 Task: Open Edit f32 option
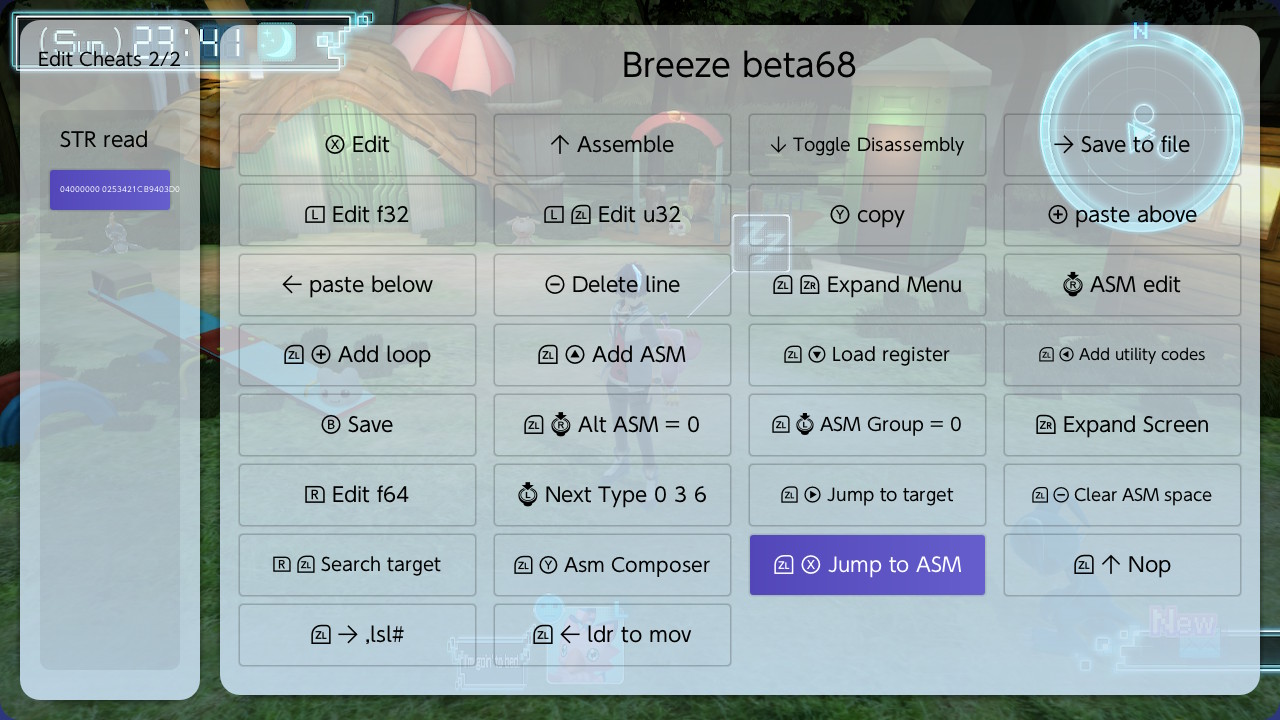pyautogui.click(x=358, y=215)
